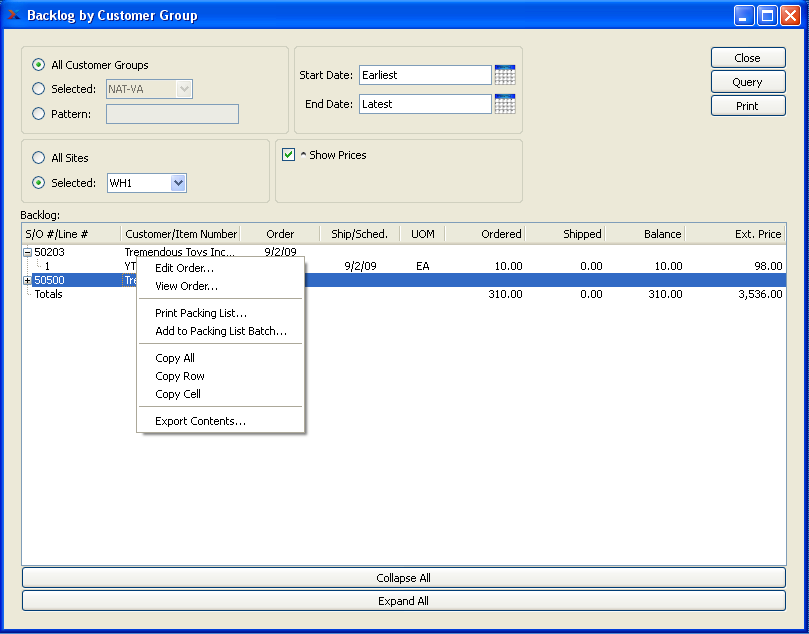The height and width of the screenshot is (634, 809).
Task: Choose Edit Order from context menu
Action: tap(184, 268)
